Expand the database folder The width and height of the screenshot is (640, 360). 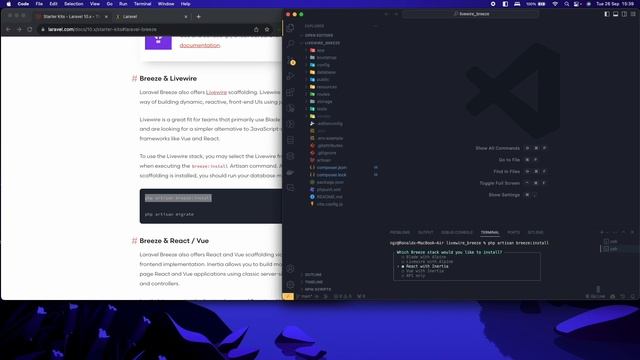326,72
